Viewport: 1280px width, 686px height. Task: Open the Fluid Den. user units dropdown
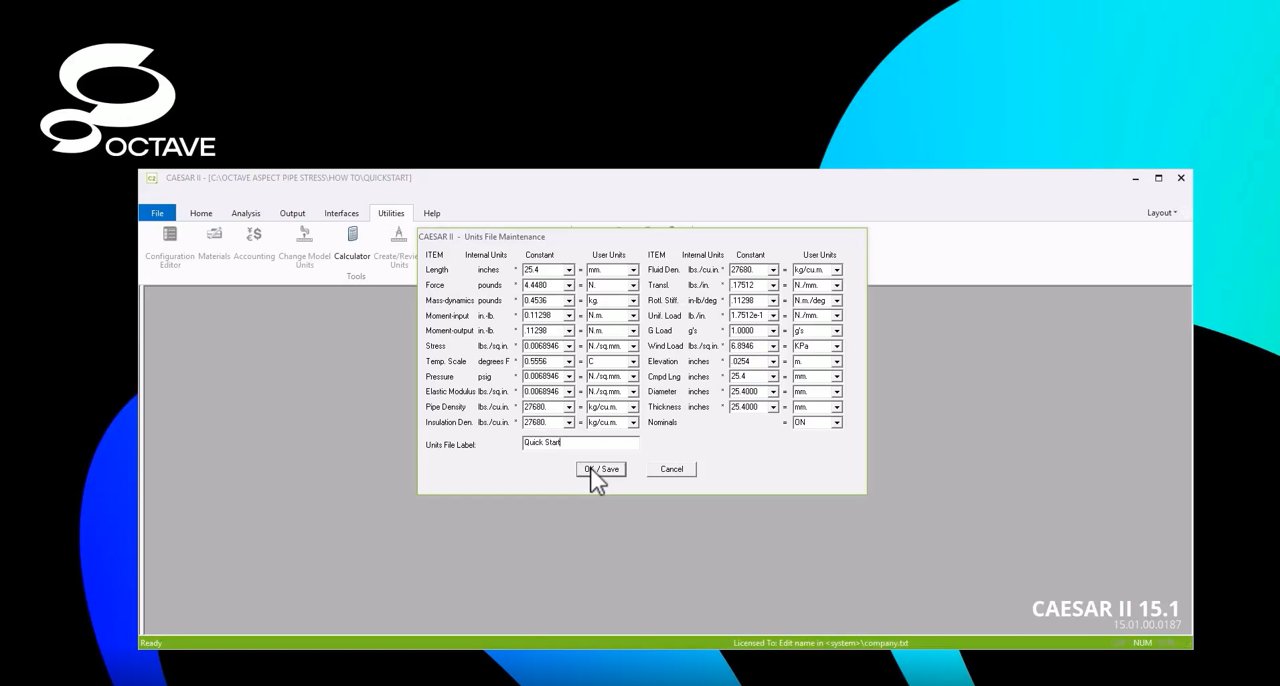point(837,270)
